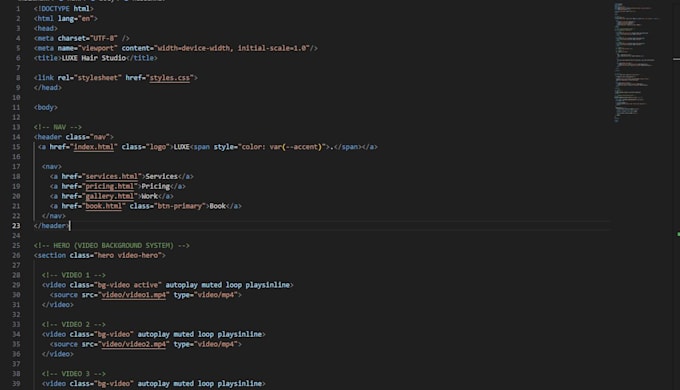Place cursor on the closing </header> tag

[x=52, y=226]
